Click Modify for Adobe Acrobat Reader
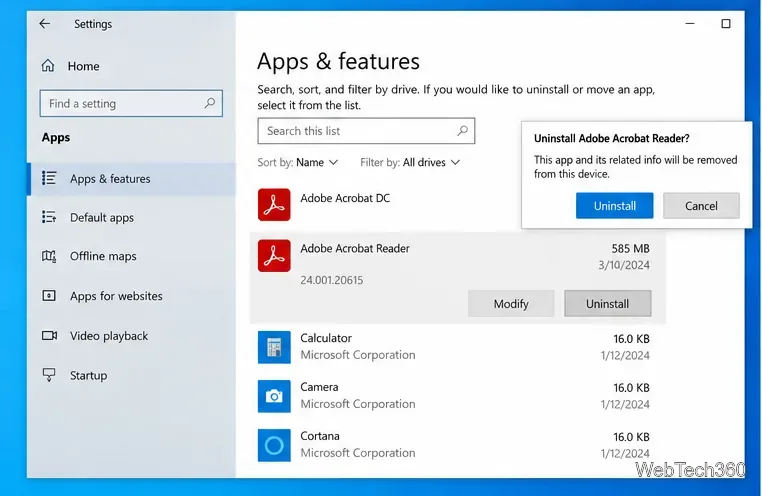This screenshot has height=496, width=762. point(511,304)
